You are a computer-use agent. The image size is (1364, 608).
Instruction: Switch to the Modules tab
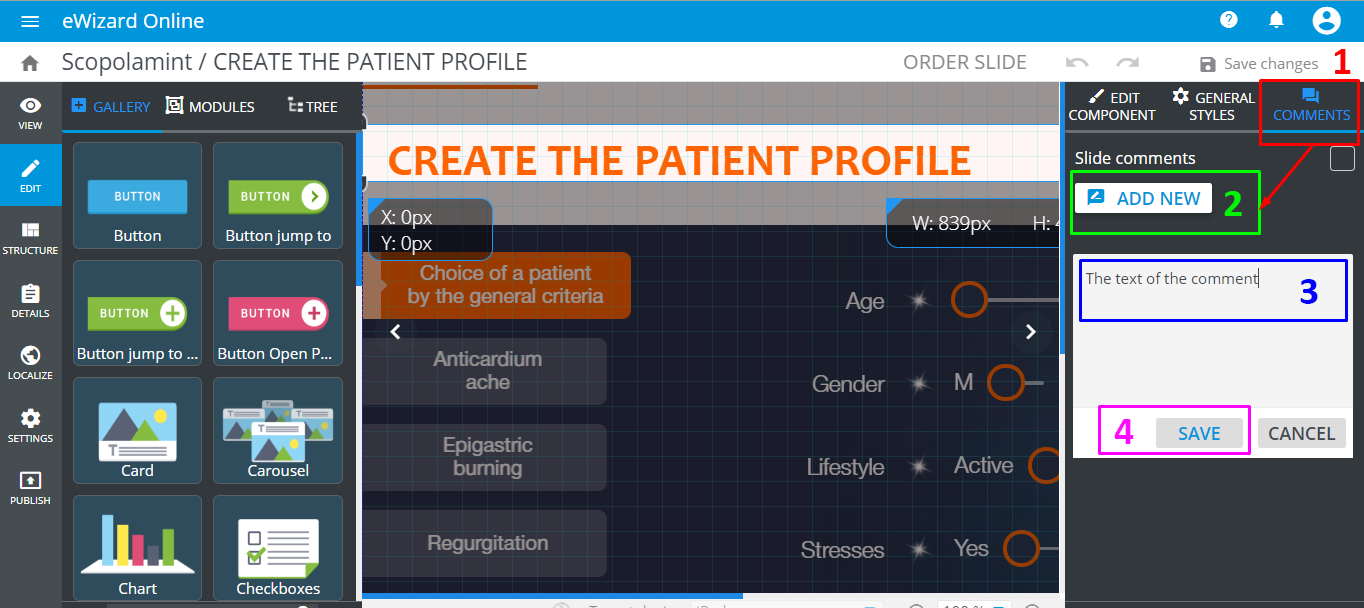click(210, 106)
